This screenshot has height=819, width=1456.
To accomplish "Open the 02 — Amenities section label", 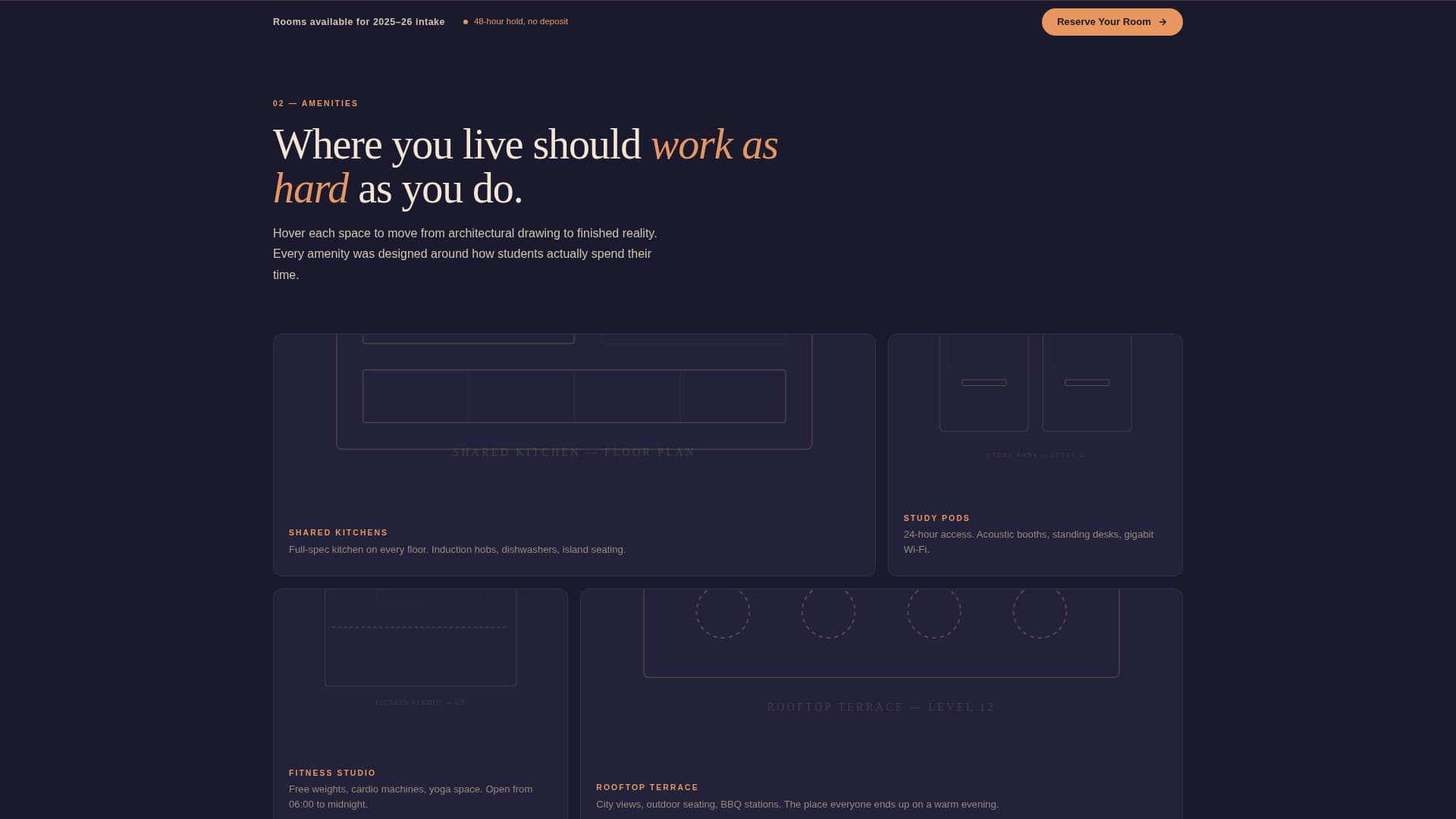I will tap(315, 103).
